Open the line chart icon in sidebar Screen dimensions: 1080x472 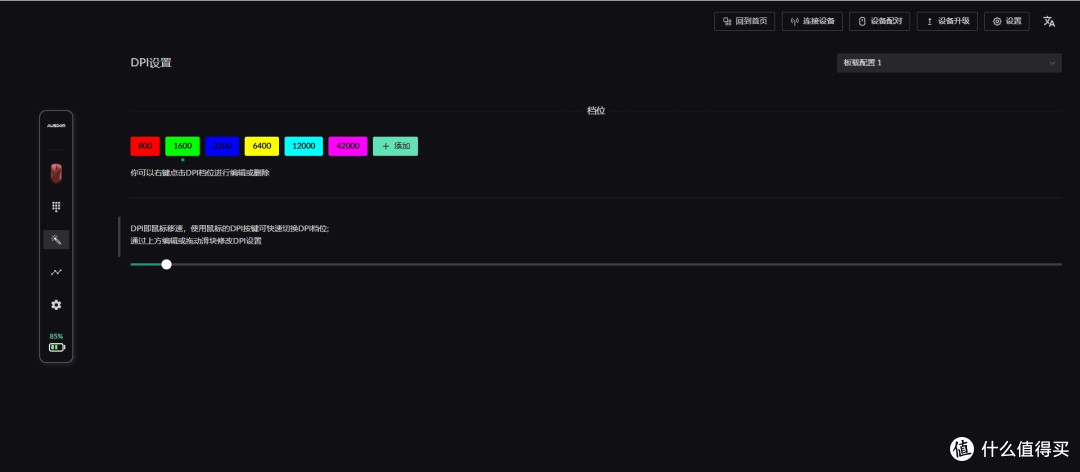pyautogui.click(x=56, y=272)
